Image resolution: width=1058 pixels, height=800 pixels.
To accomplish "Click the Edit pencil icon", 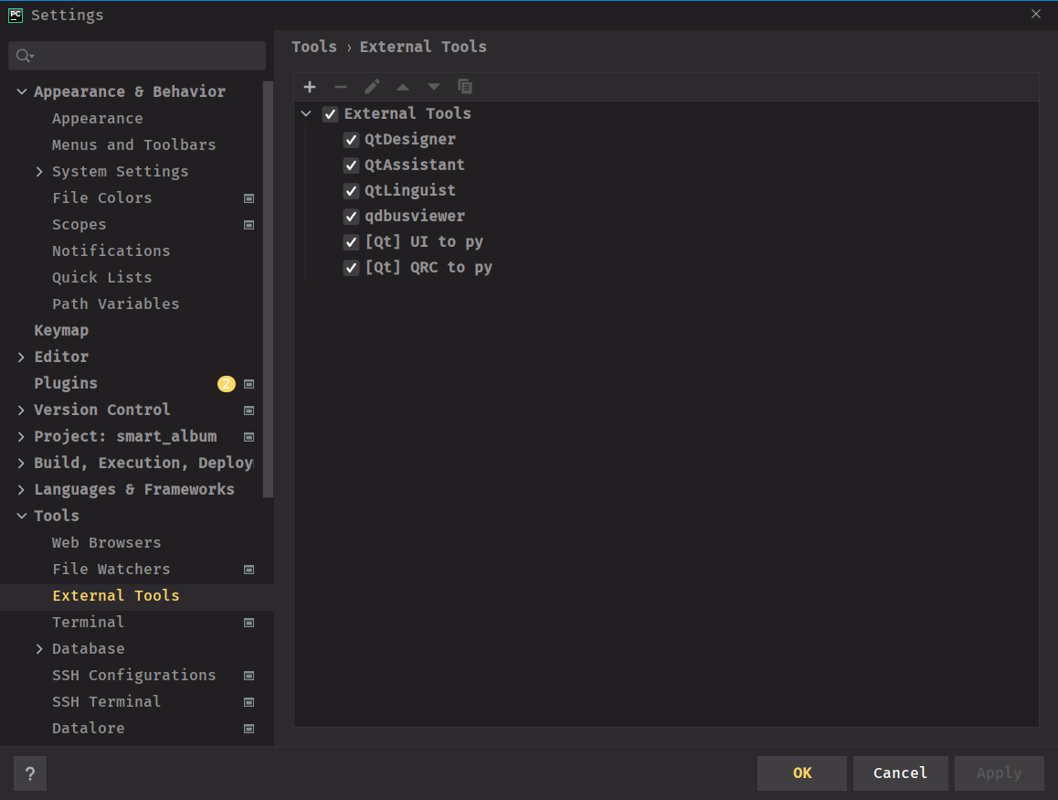I will point(372,87).
